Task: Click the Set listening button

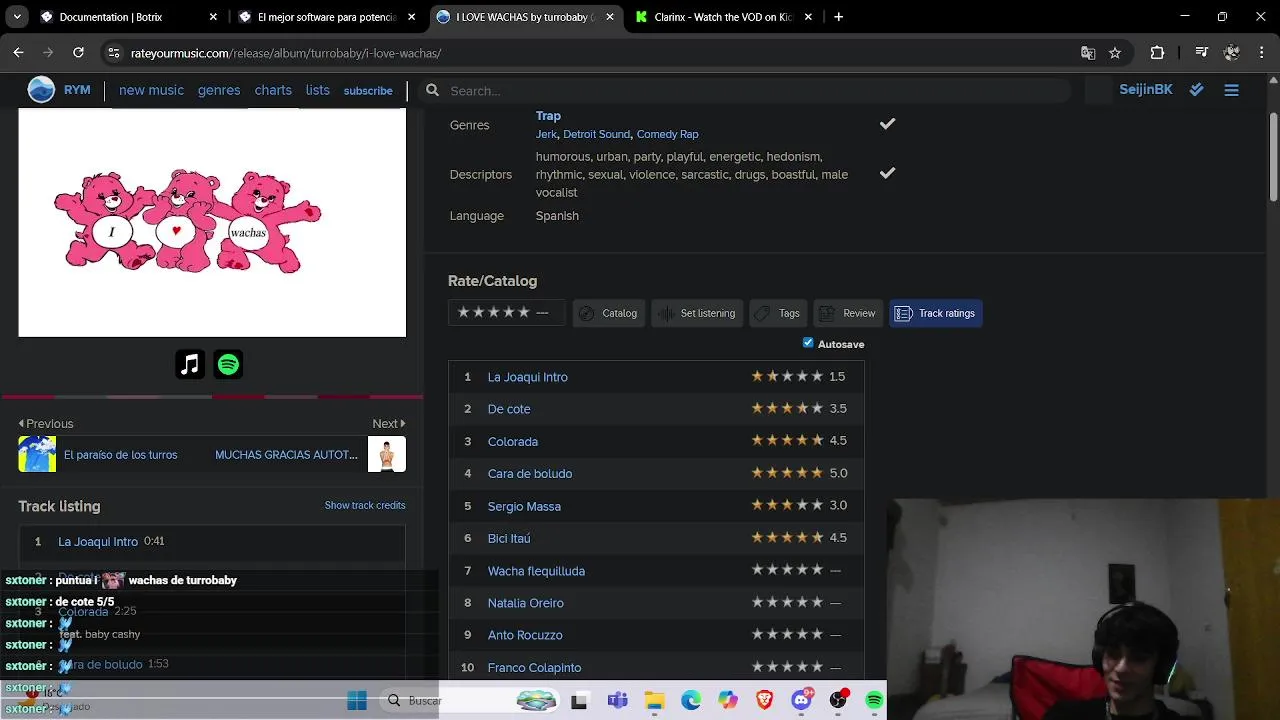Action: [x=697, y=313]
